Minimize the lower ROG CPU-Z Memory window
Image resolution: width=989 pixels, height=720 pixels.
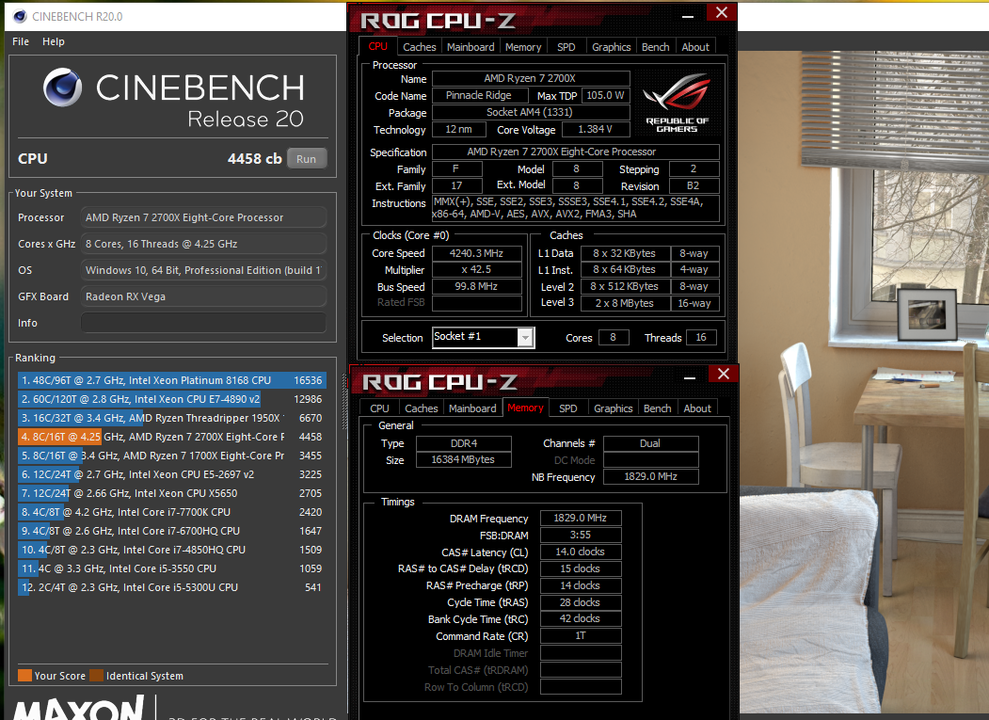(690, 376)
